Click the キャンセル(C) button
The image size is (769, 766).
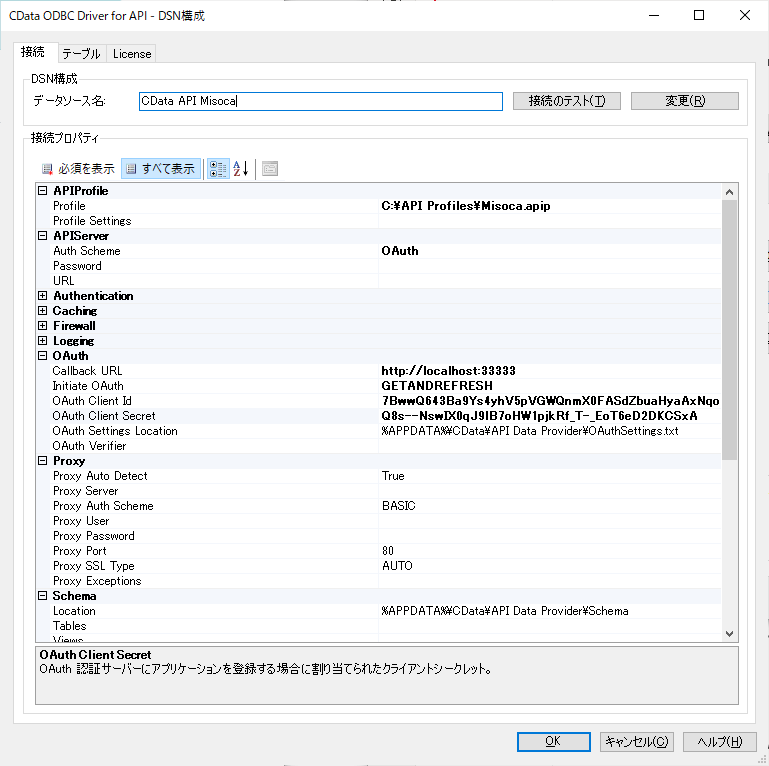pos(637,741)
